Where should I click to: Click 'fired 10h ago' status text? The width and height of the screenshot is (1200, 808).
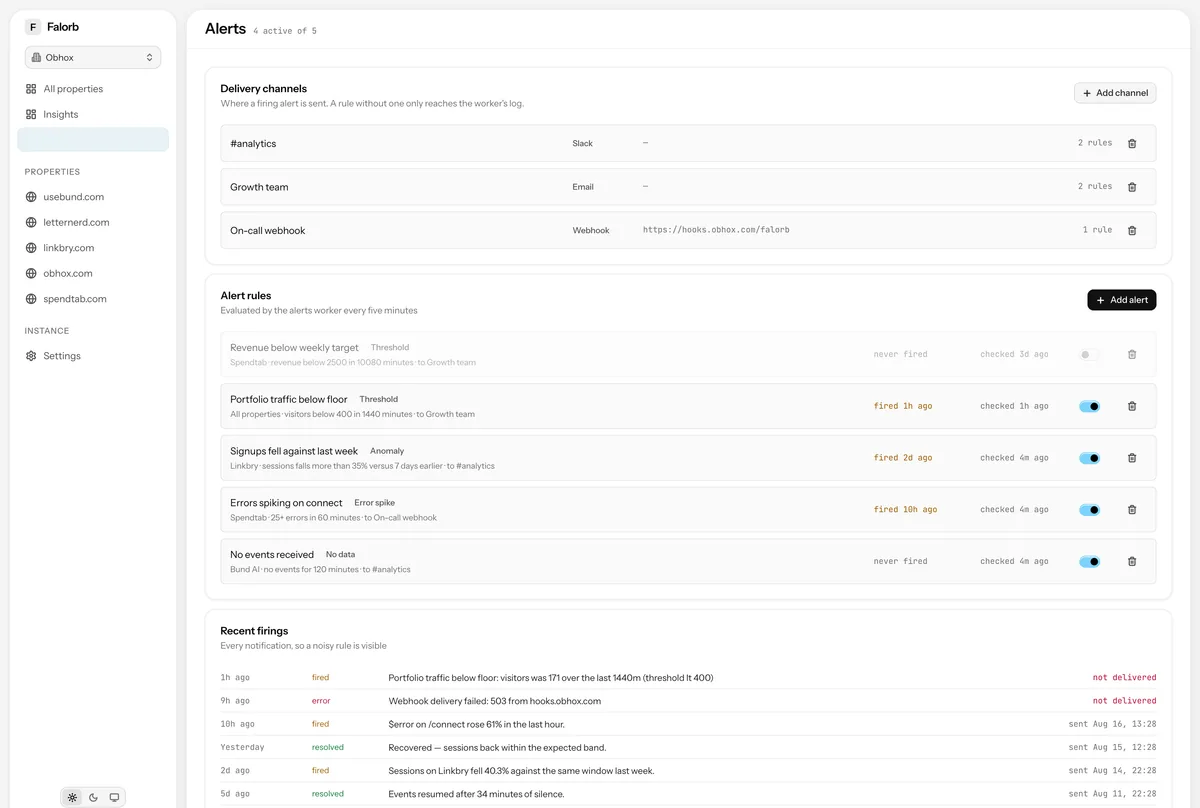tap(905, 509)
